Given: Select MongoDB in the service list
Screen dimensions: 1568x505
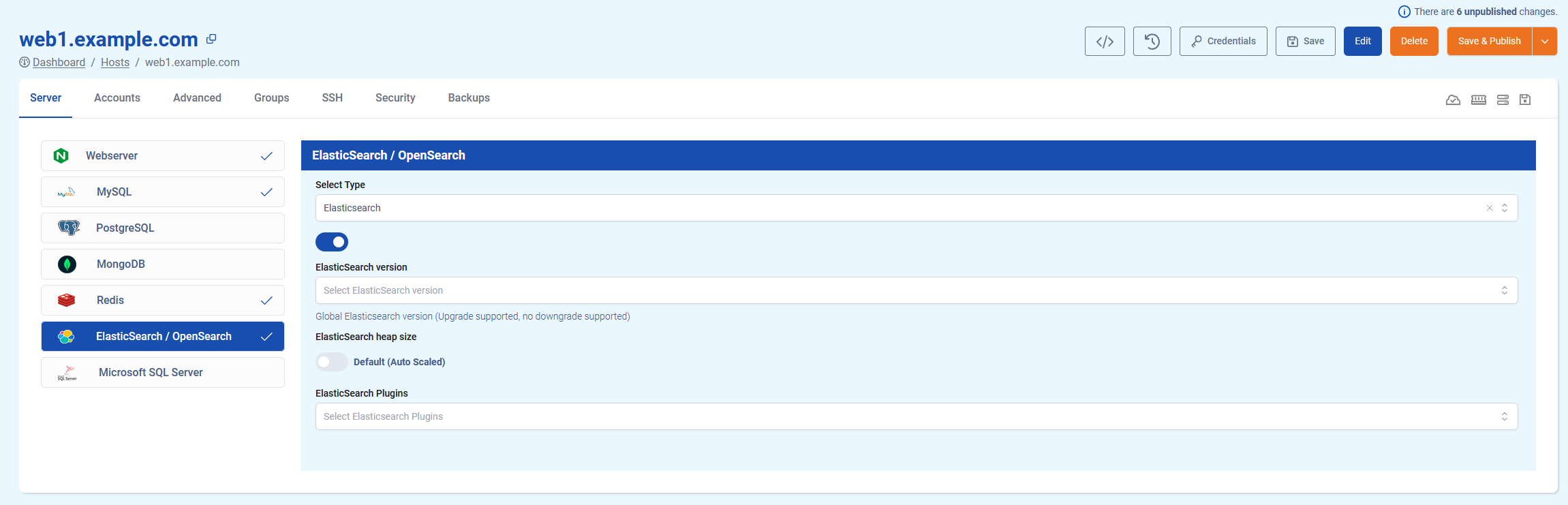Looking at the screenshot, I should [x=163, y=264].
